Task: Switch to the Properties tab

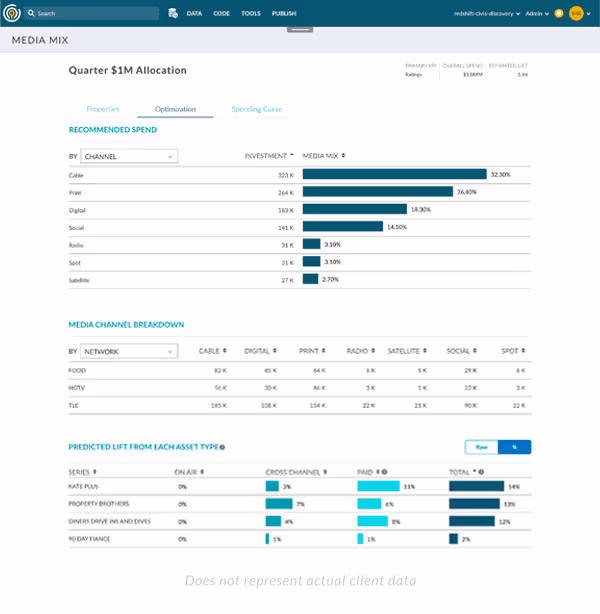Action: coord(103,109)
